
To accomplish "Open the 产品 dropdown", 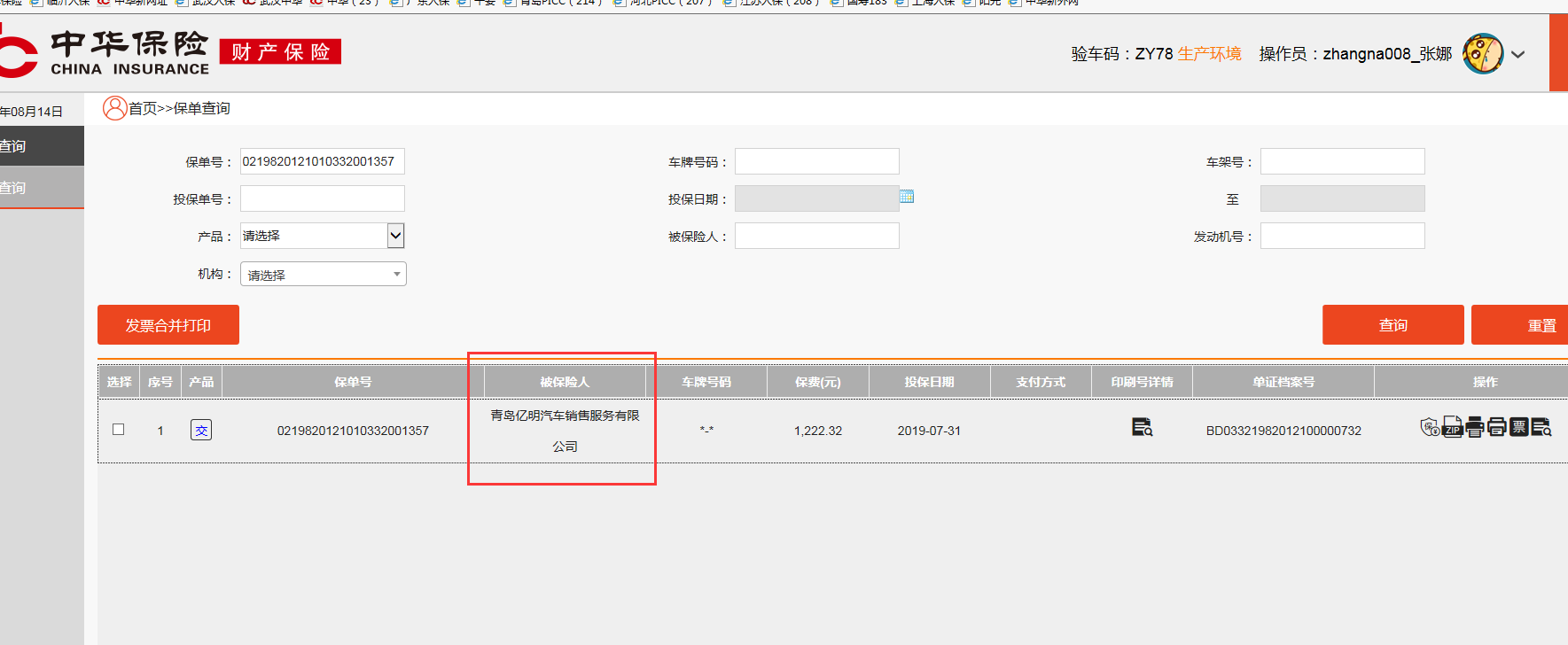I will pos(323,236).
